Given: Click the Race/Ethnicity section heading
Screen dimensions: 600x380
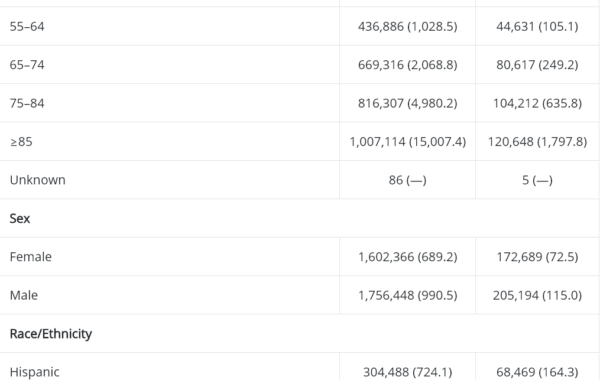Looking at the screenshot, I should 51,334.
